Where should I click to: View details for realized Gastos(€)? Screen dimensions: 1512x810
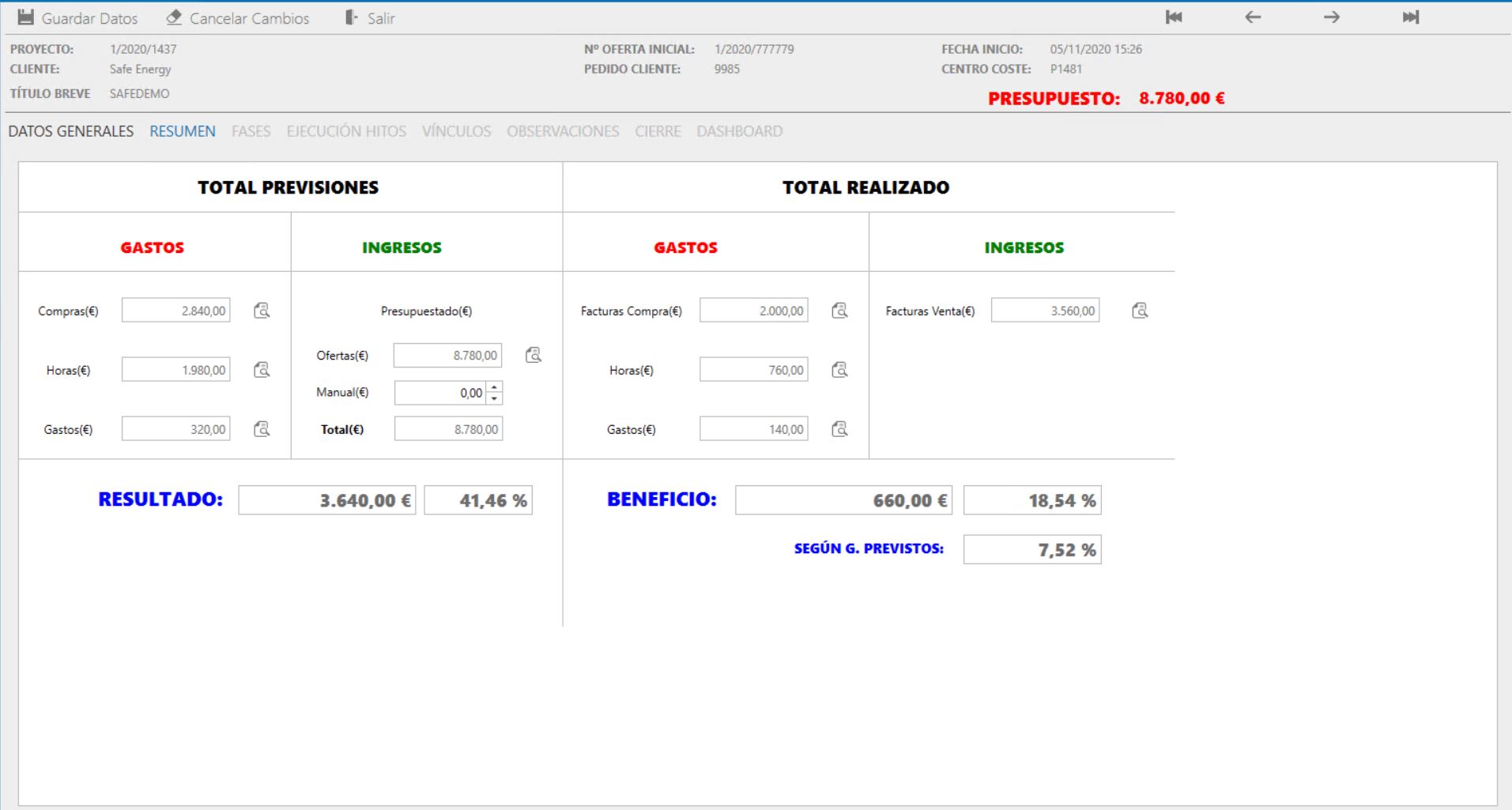(839, 429)
